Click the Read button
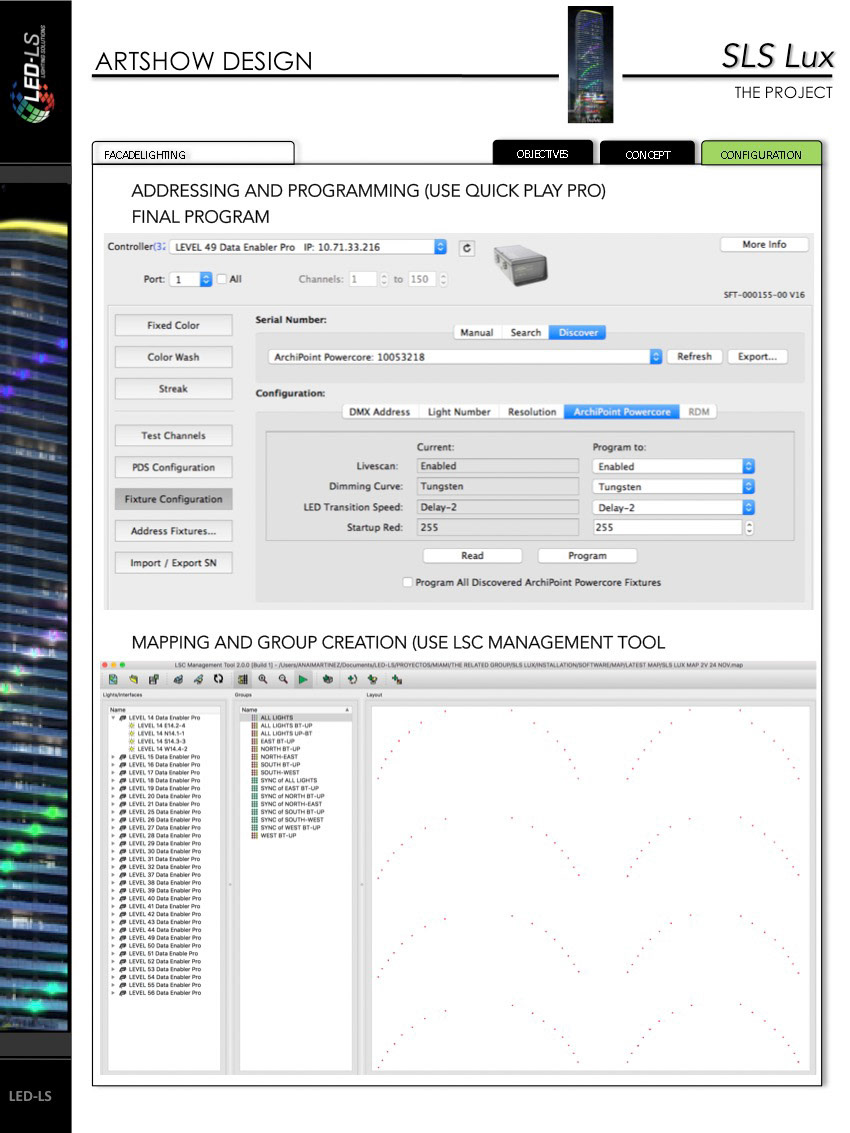The width and height of the screenshot is (850, 1133). 472,556
